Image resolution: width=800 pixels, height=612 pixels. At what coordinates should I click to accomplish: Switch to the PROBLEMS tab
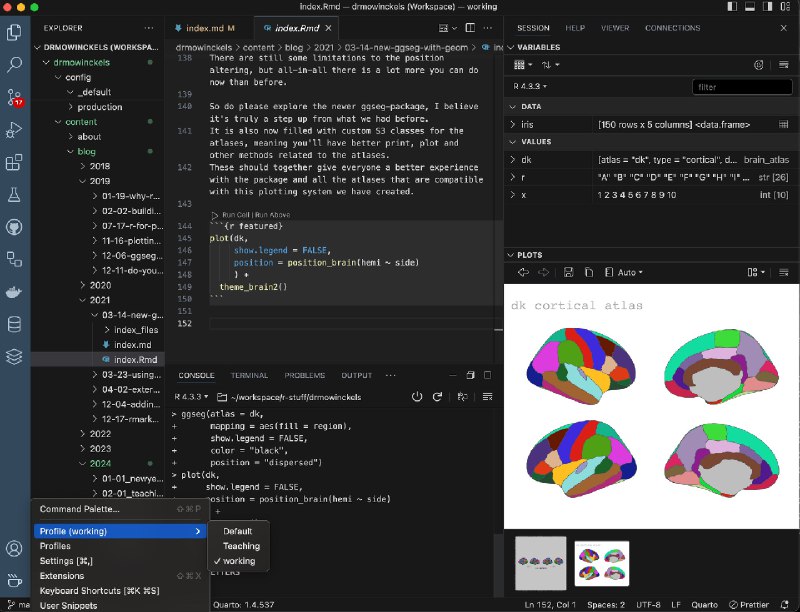(x=305, y=375)
